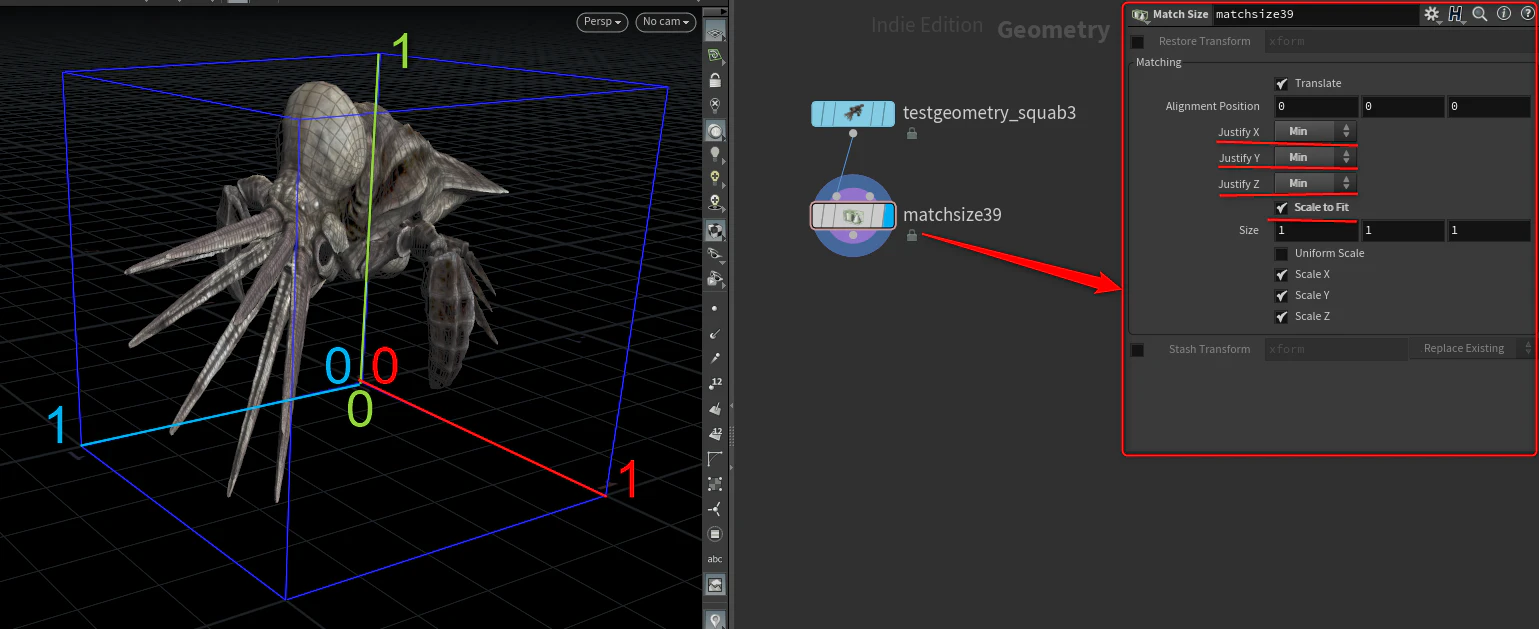Select the testgeometry_squab3 node

point(853,113)
